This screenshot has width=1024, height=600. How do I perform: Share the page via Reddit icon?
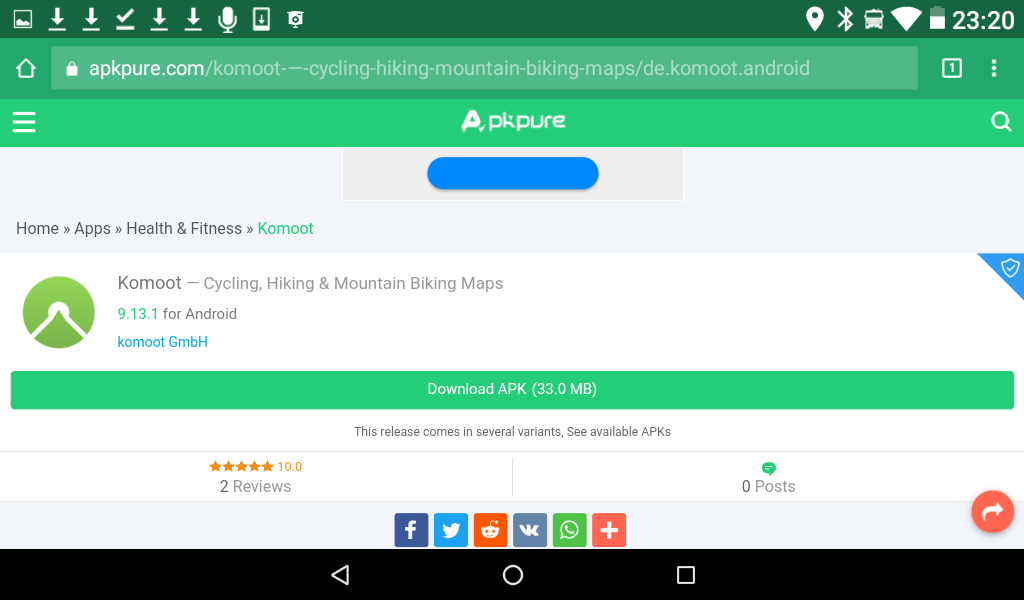pos(490,530)
